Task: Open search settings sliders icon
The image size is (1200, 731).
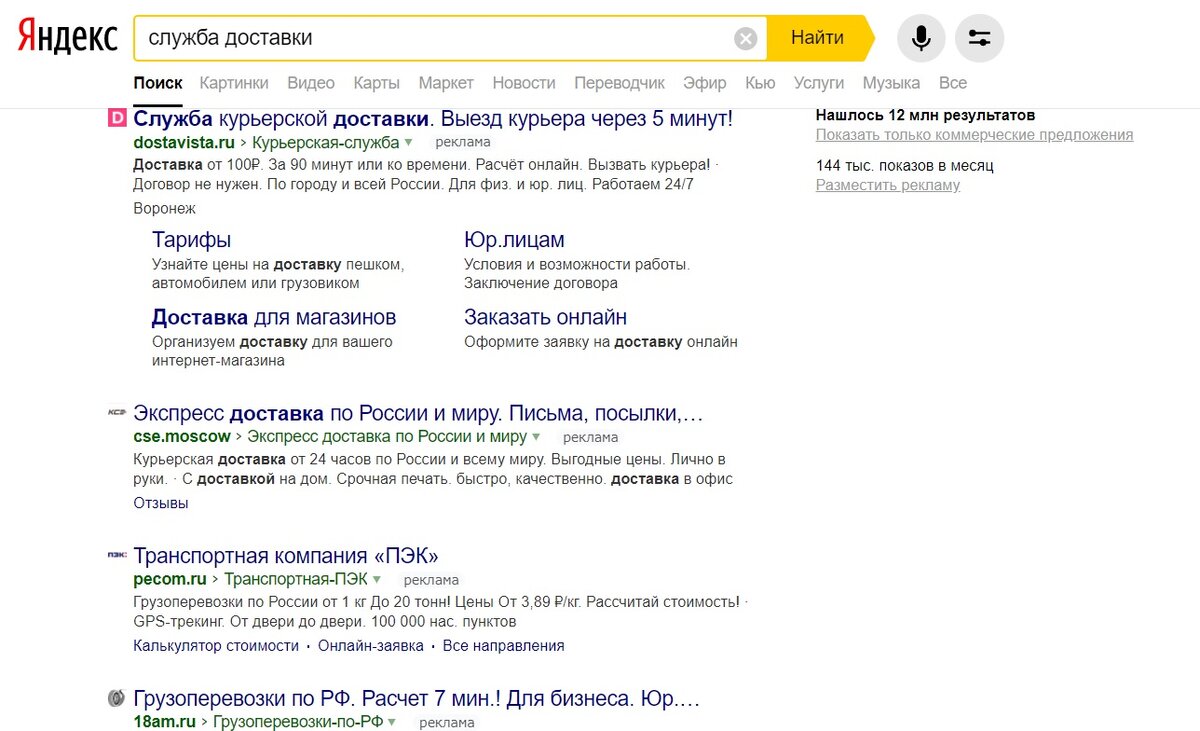Action: tap(980, 39)
